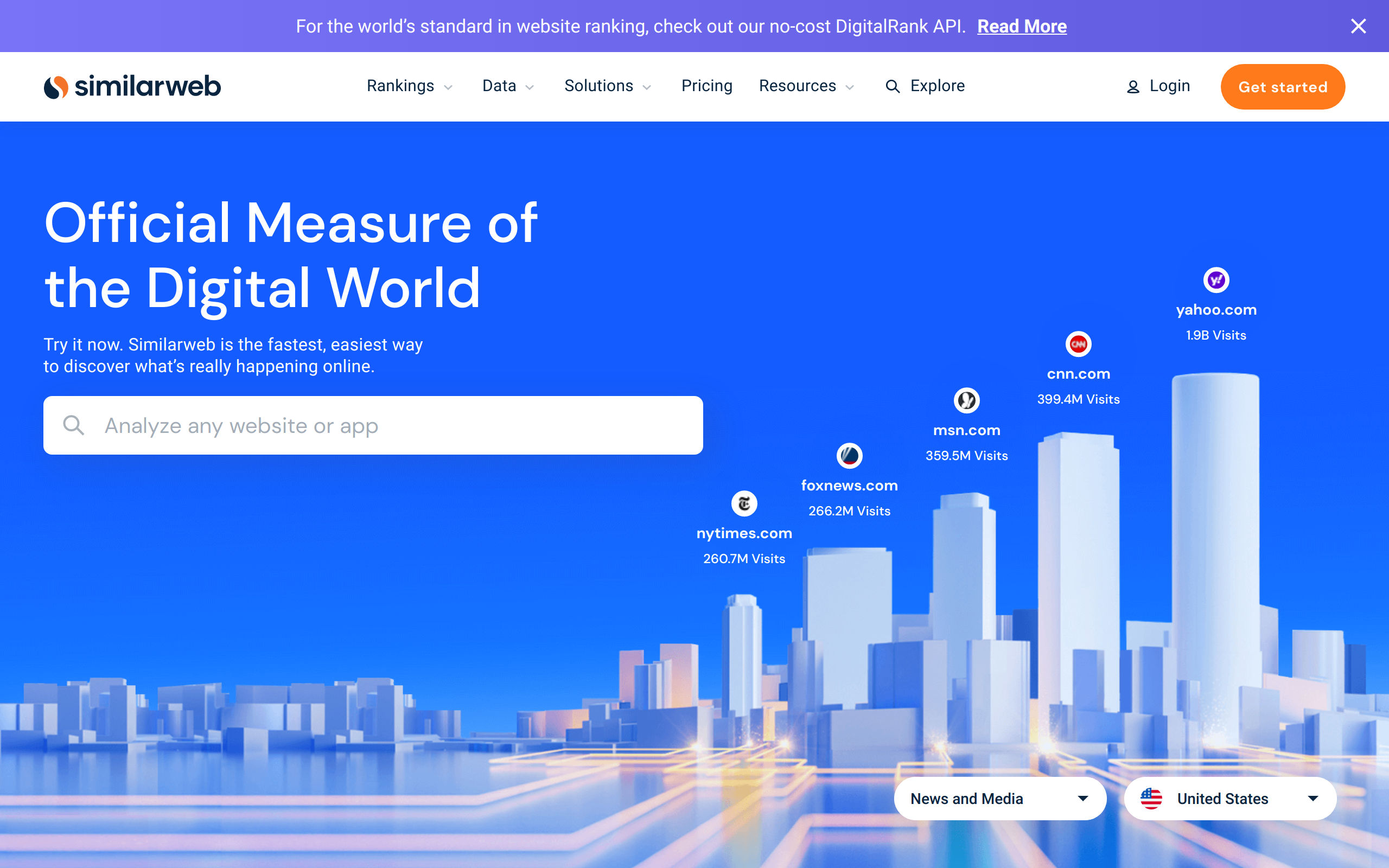Follow the Read More banner link

(1021, 27)
